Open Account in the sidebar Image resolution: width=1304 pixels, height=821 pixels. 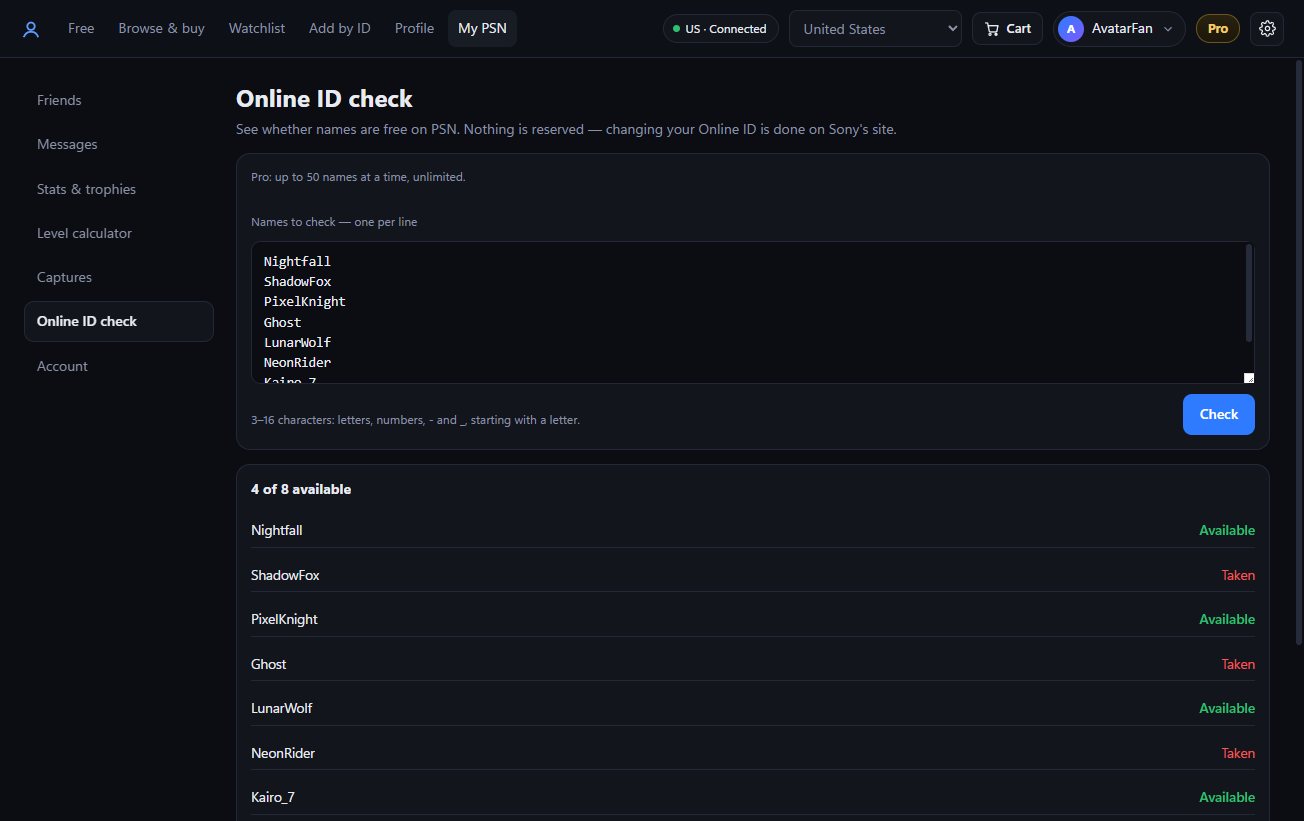point(119,366)
